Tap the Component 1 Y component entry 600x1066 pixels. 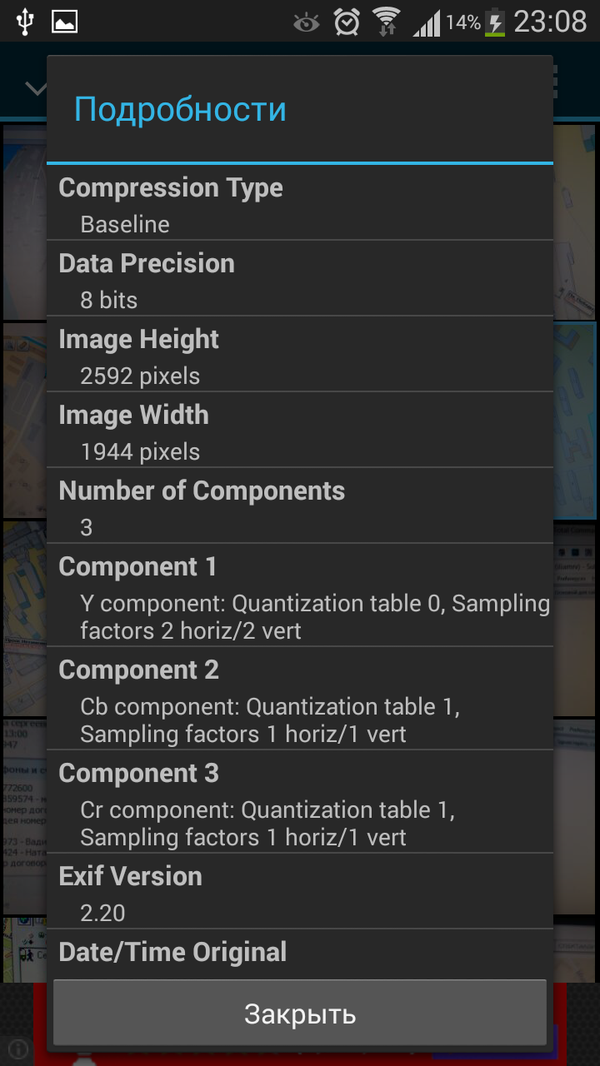point(300,596)
